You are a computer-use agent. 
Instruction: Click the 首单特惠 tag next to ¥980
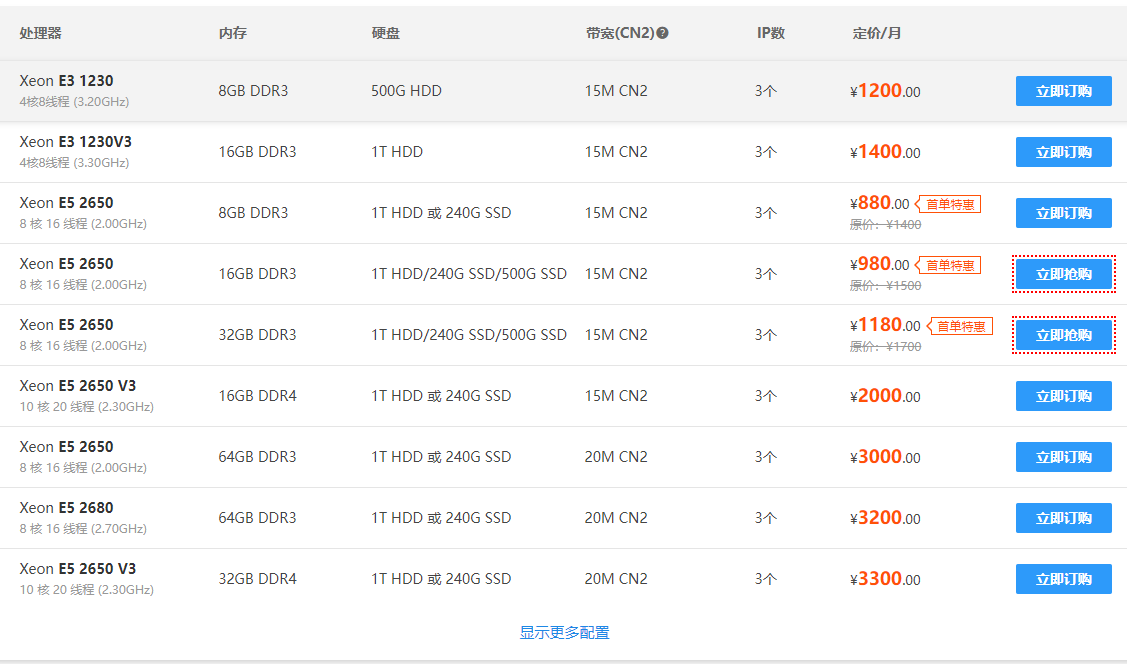[949, 266]
